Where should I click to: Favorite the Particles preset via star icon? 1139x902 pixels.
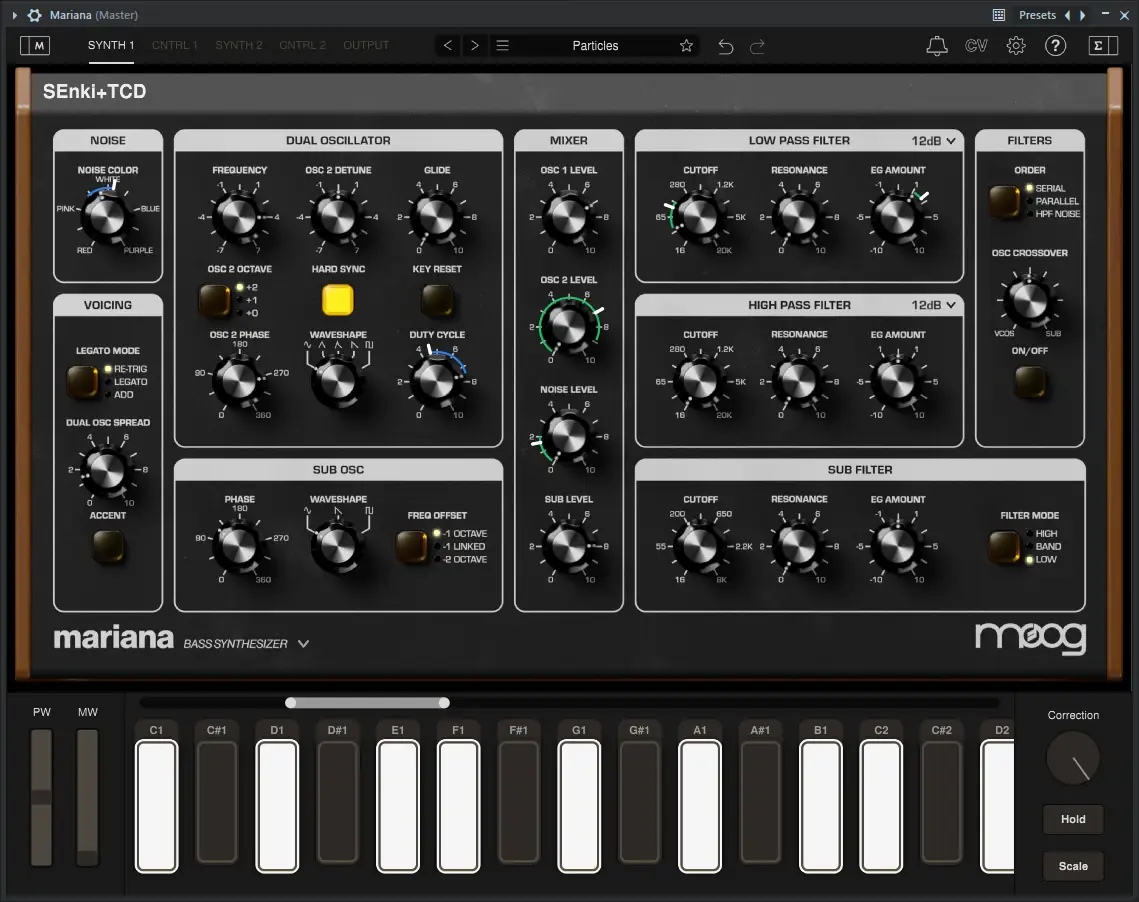point(686,45)
